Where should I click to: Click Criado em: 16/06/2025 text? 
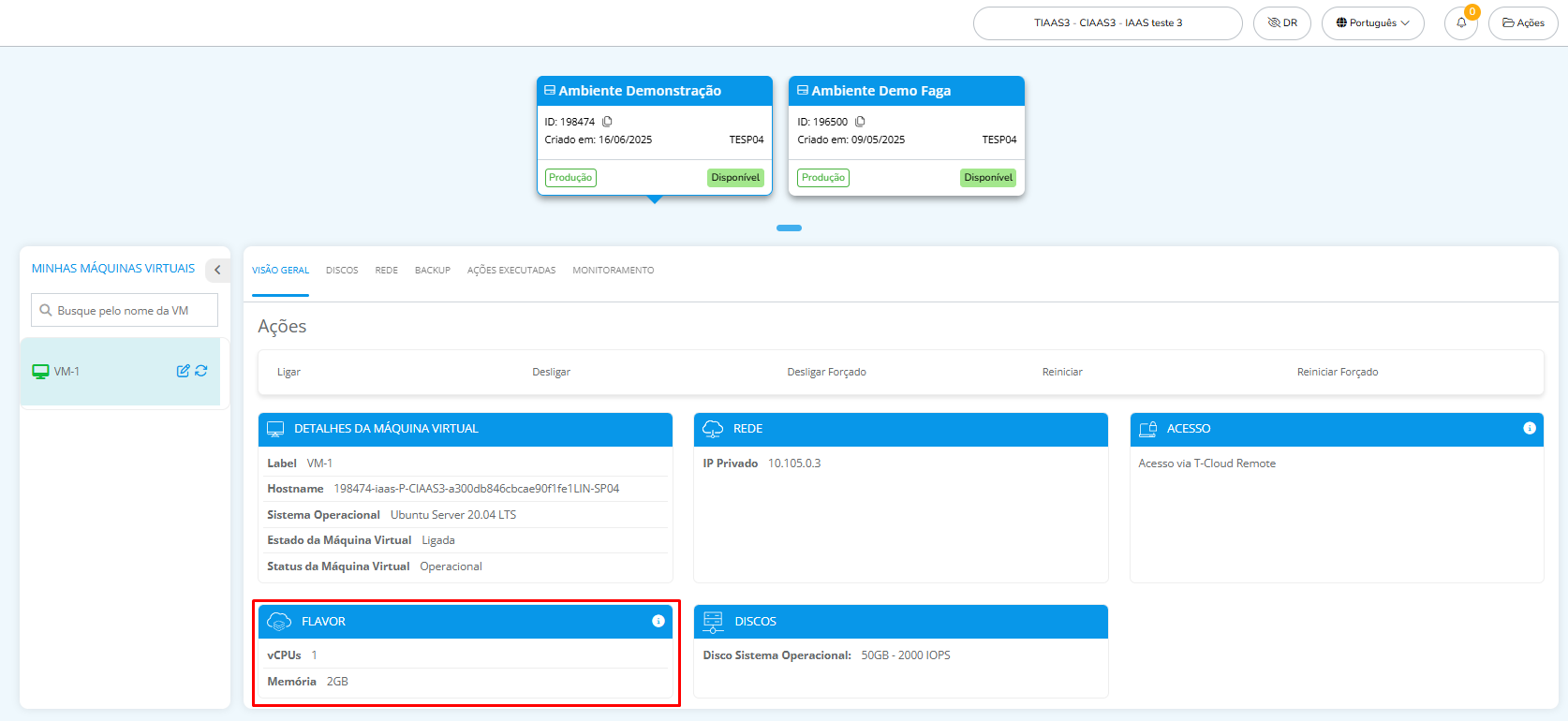(x=599, y=140)
